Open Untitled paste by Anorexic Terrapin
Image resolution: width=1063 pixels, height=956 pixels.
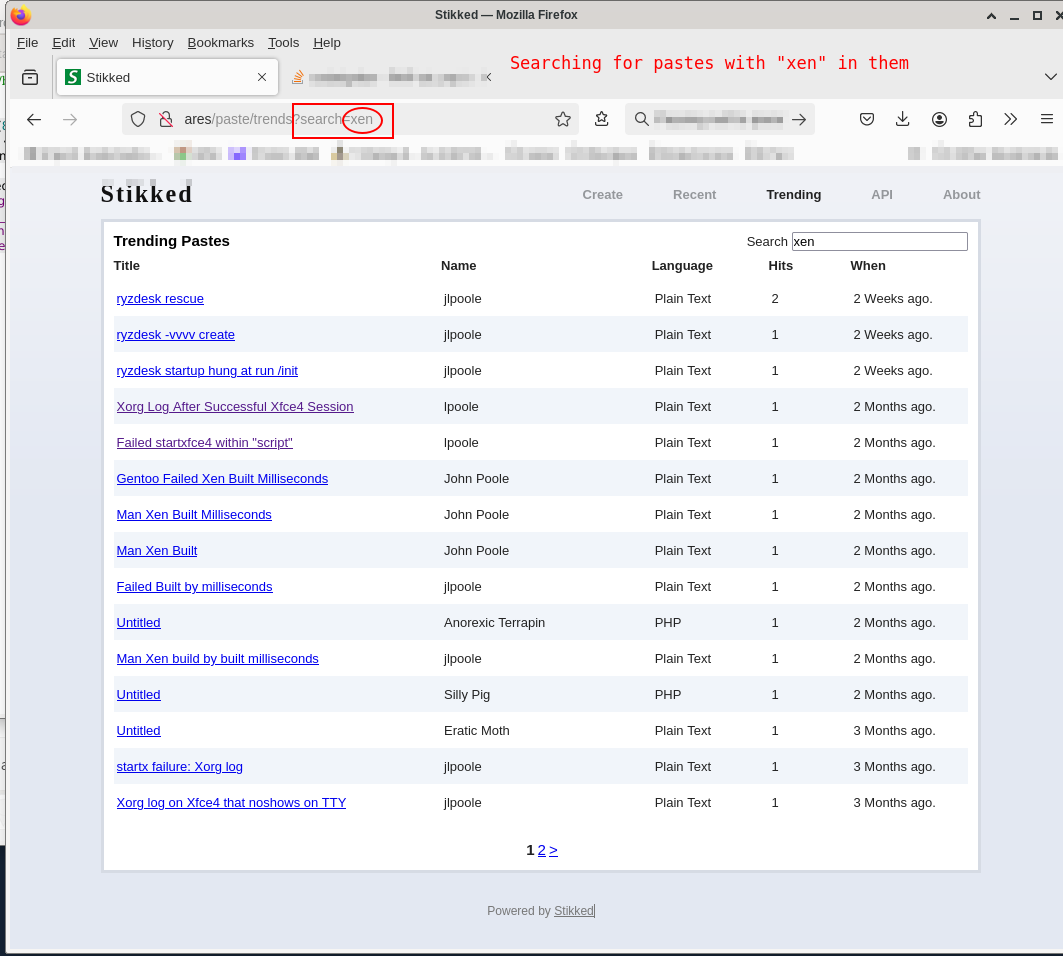point(138,622)
